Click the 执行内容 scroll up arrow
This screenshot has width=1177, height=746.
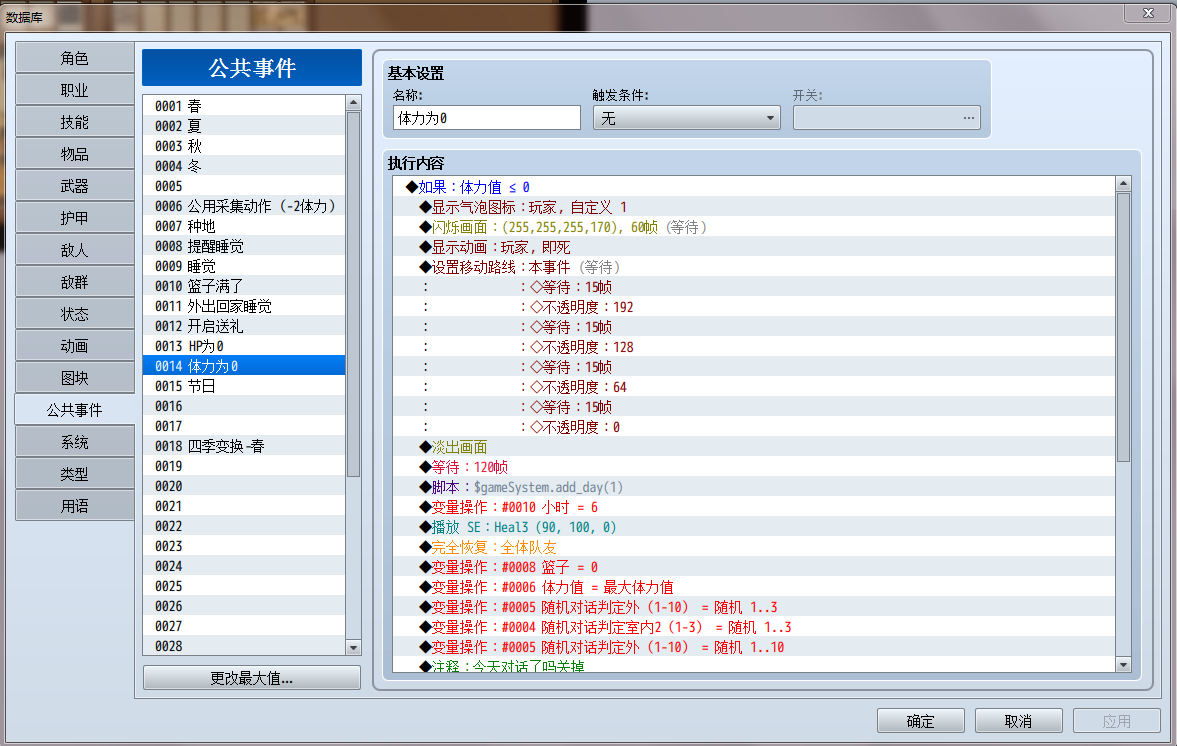pyautogui.click(x=1123, y=184)
